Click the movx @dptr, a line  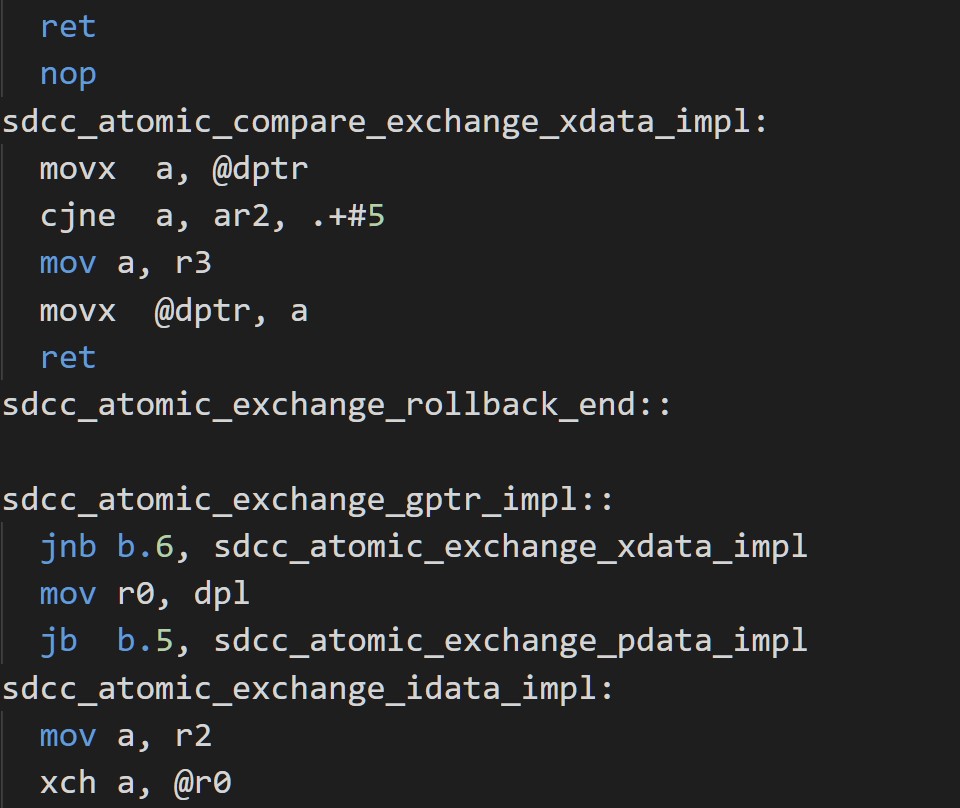[174, 311]
